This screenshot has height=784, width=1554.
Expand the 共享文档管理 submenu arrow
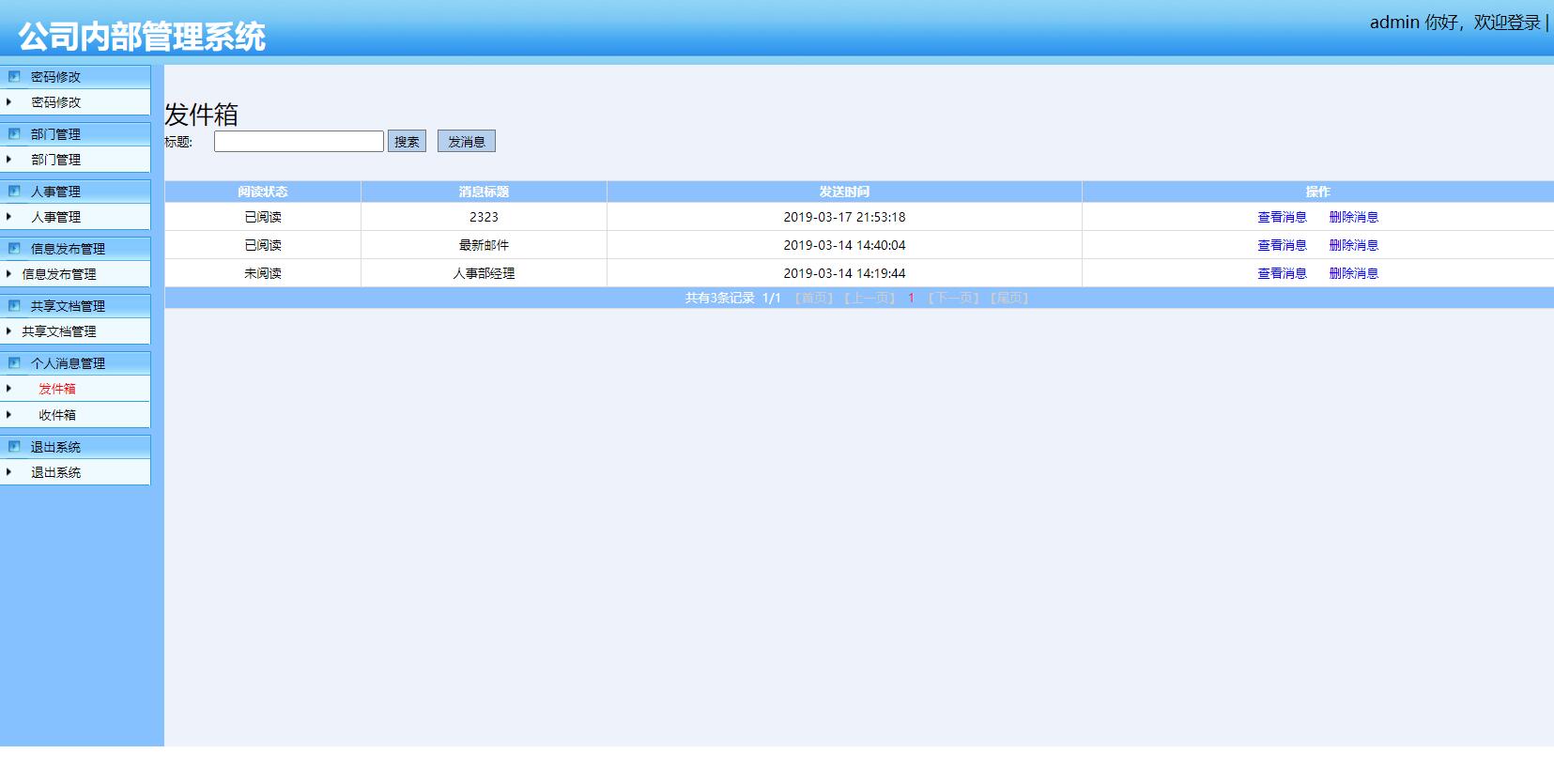point(9,331)
